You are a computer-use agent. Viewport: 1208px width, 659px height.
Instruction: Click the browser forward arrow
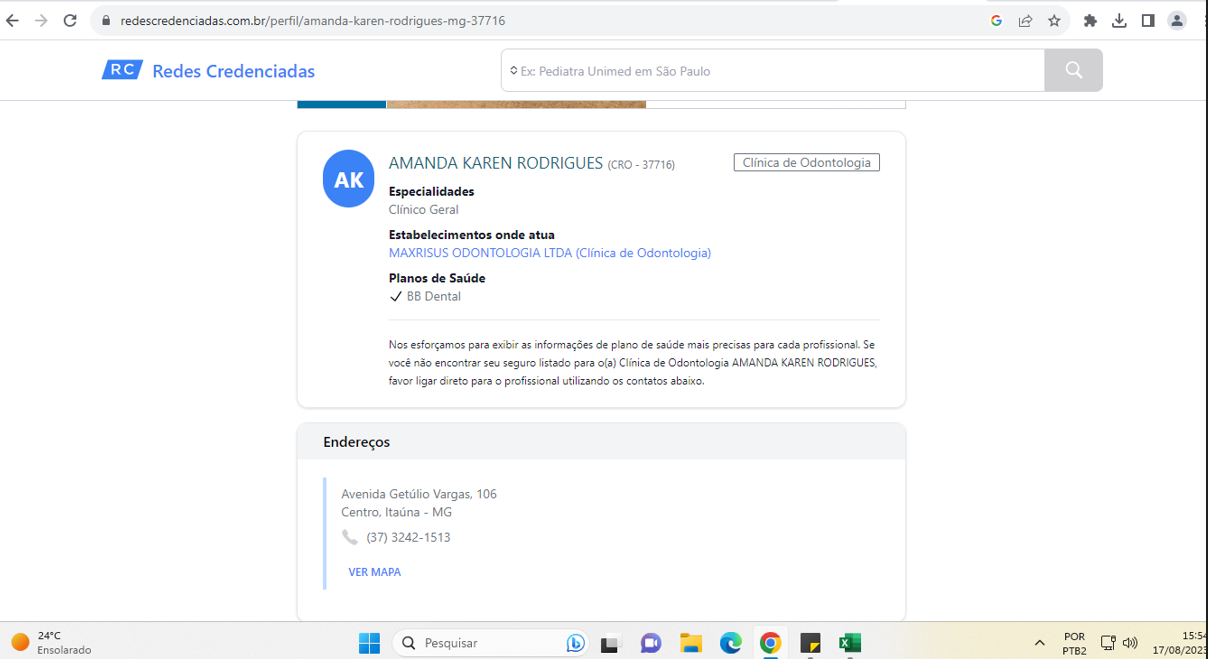click(41, 20)
